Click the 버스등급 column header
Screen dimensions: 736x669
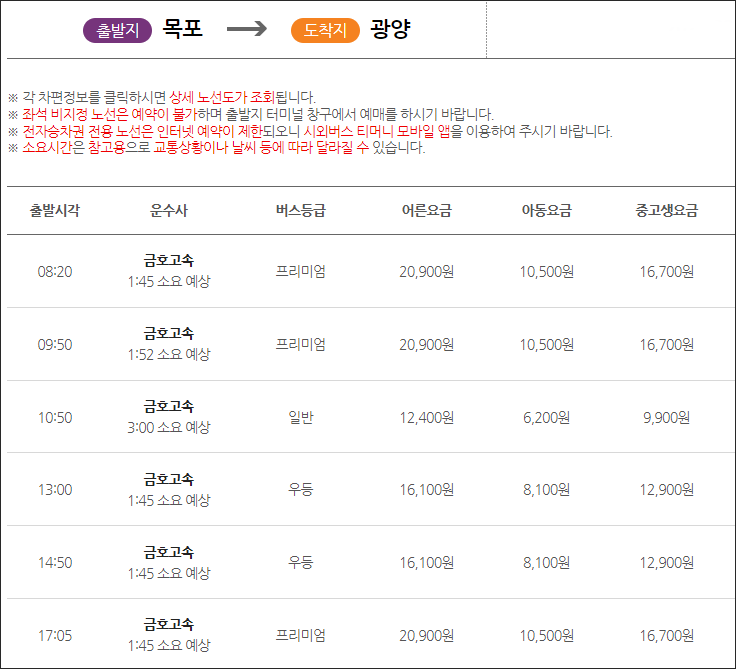tap(300, 210)
